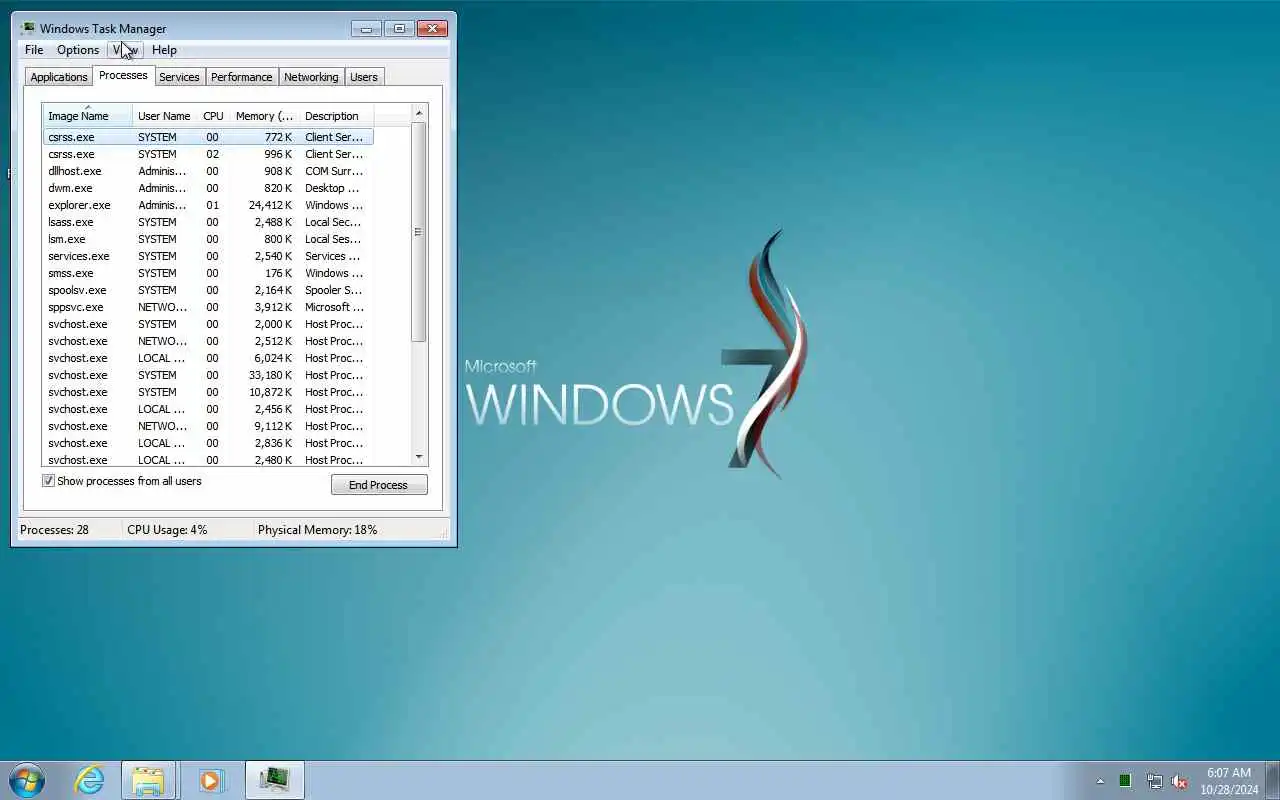Click the muted volume tray icon
This screenshot has height=800, width=1280.
point(1180,781)
